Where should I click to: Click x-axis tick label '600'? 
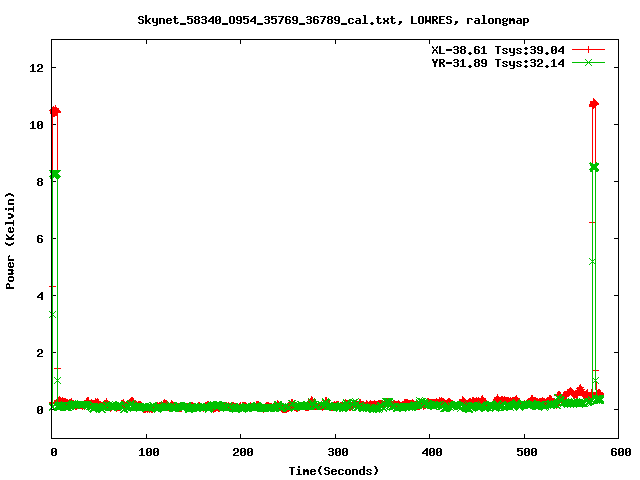[621, 452]
